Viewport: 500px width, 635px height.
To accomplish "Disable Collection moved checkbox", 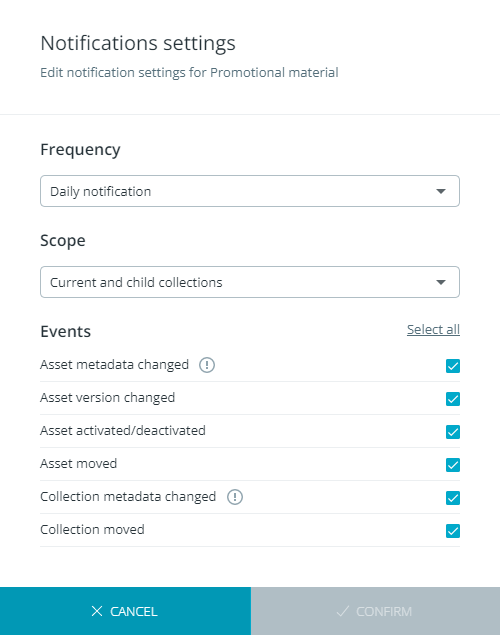I will [x=453, y=531].
